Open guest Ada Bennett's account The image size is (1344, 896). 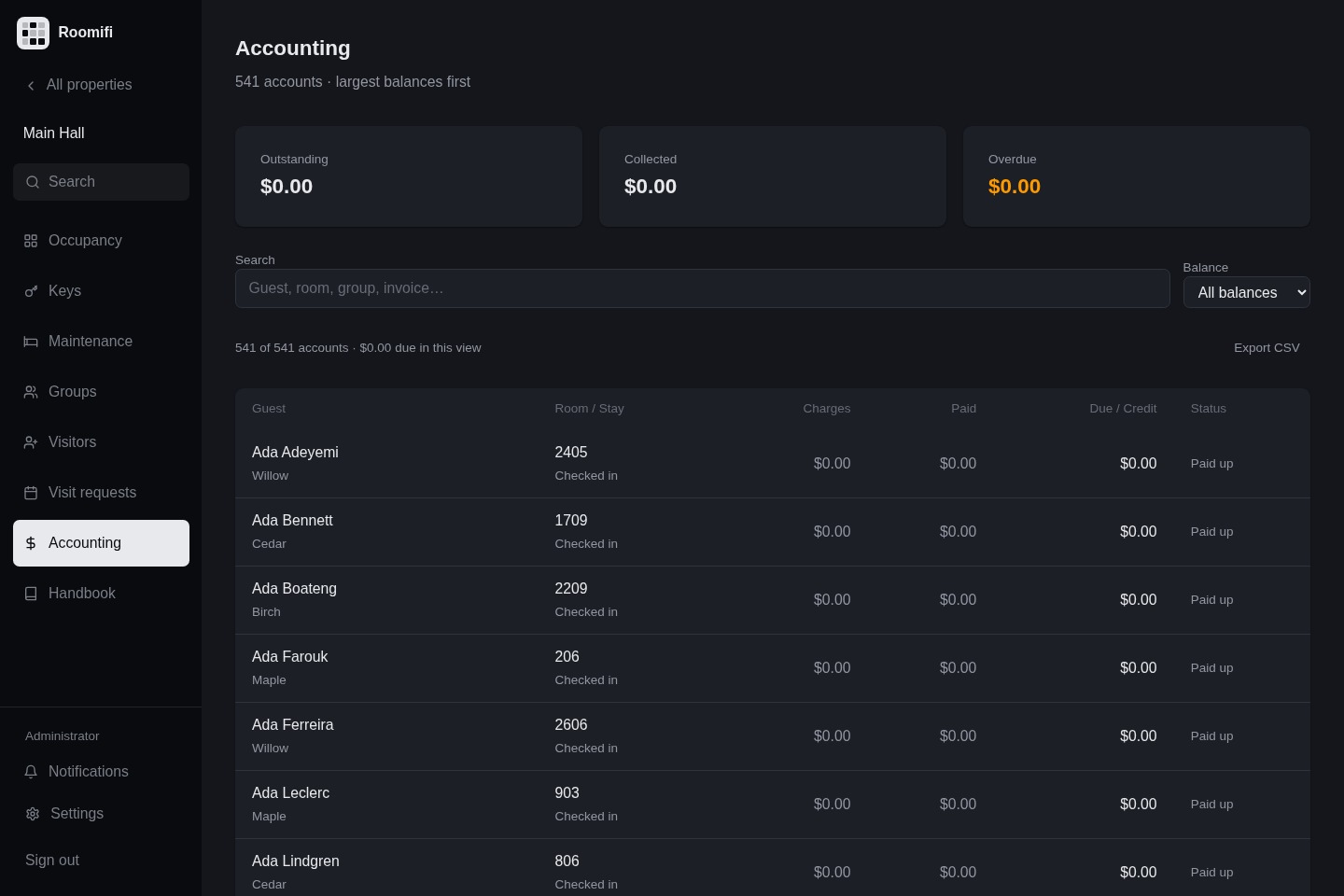pyautogui.click(x=292, y=521)
